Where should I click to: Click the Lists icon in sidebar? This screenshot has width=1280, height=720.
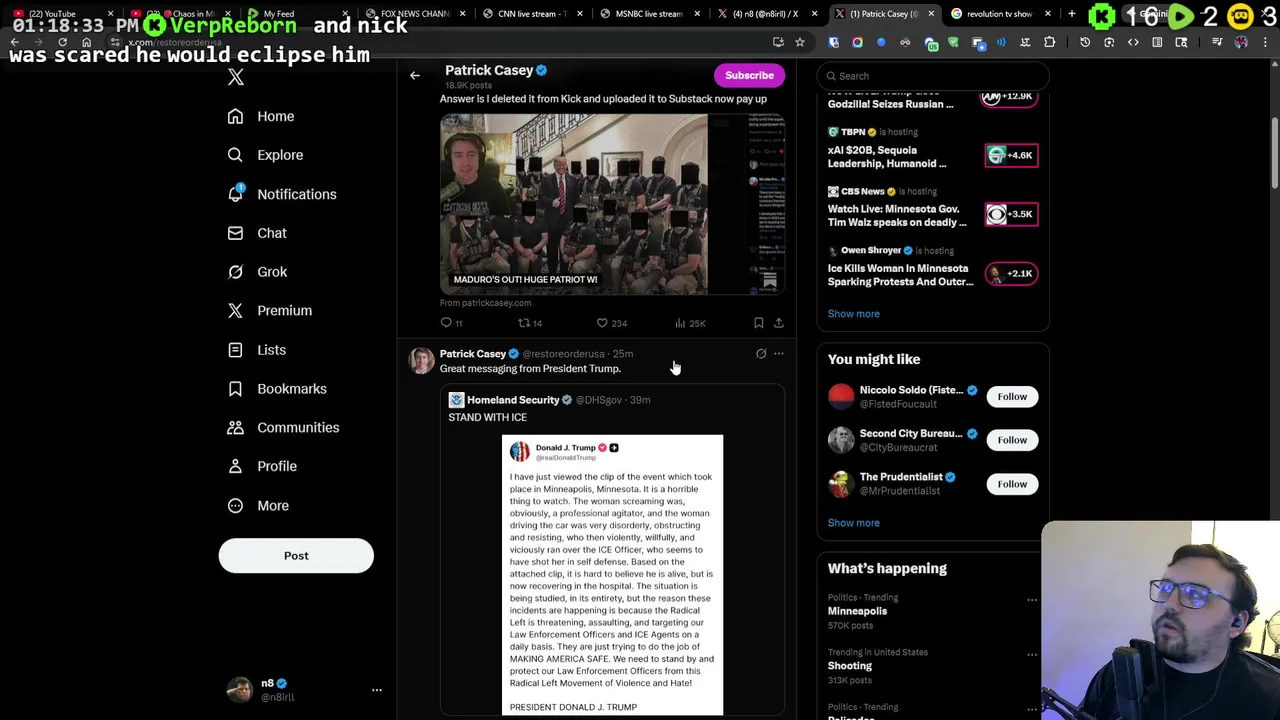point(235,350)
